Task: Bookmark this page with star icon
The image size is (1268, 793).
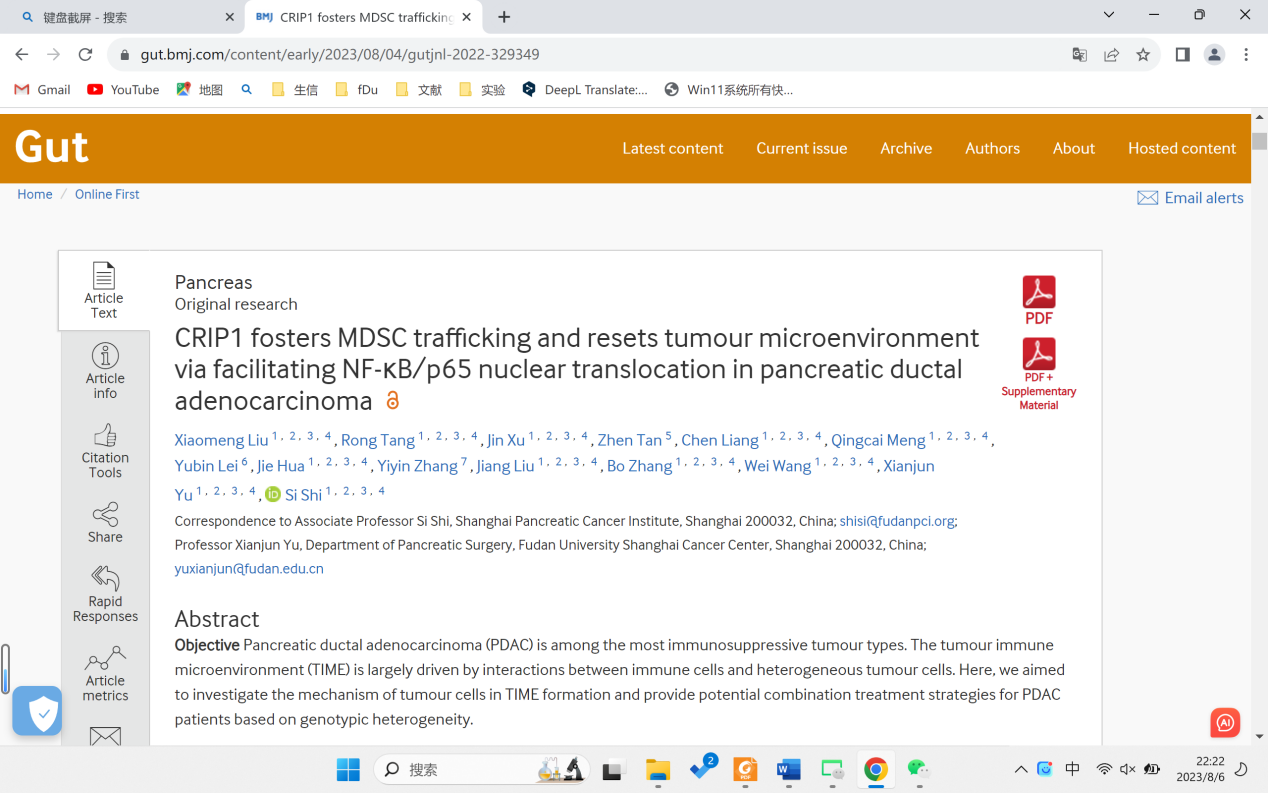Action: click(1143, 55)
